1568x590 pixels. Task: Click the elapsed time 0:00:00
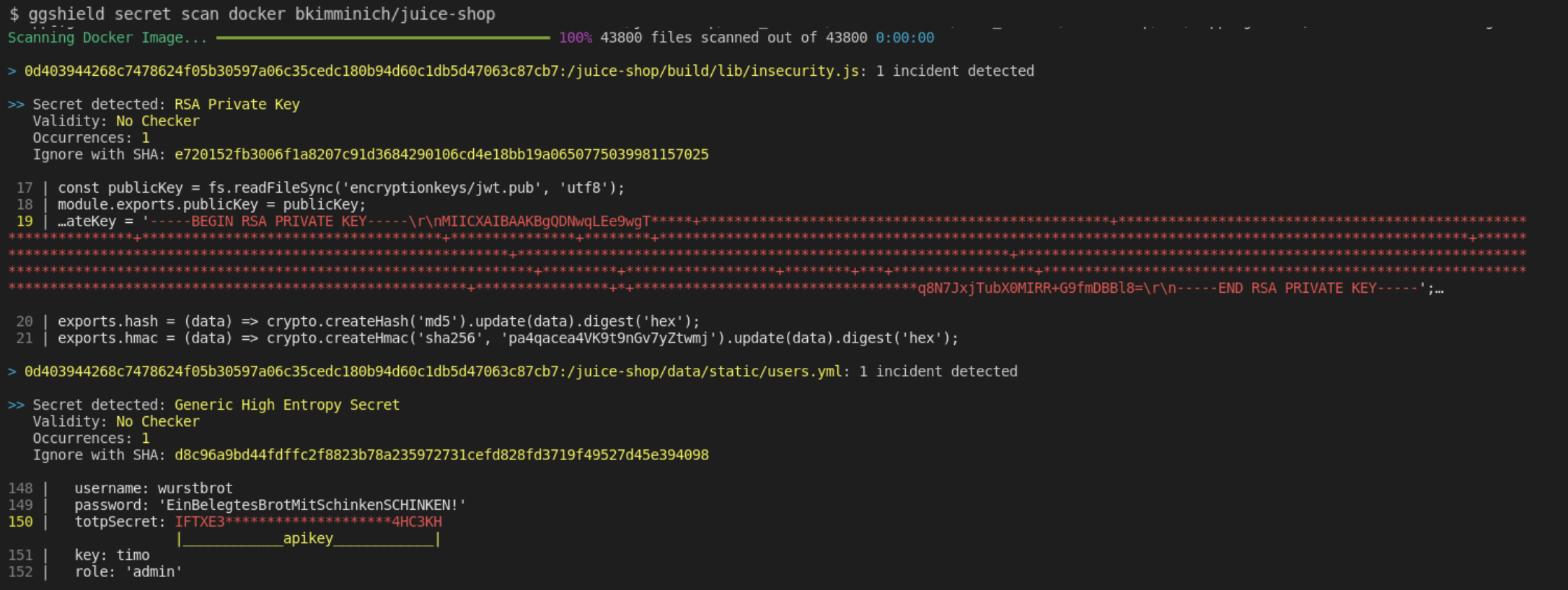[x=904, y=38]
